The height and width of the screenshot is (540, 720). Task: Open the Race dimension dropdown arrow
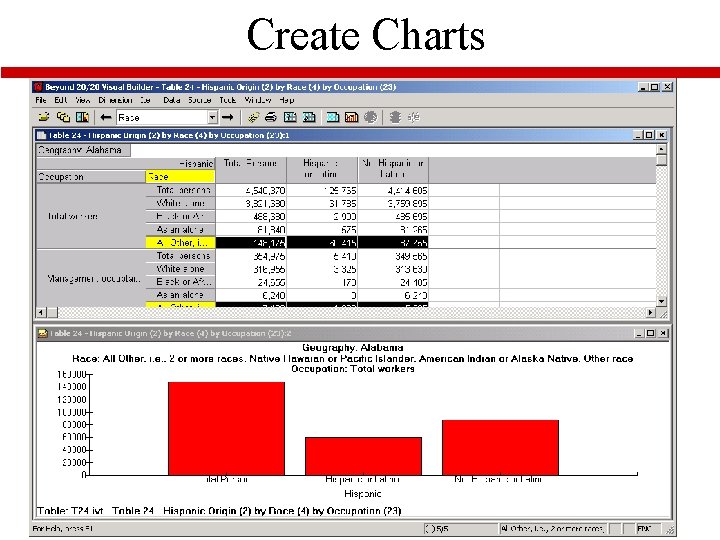coord(212,118)
